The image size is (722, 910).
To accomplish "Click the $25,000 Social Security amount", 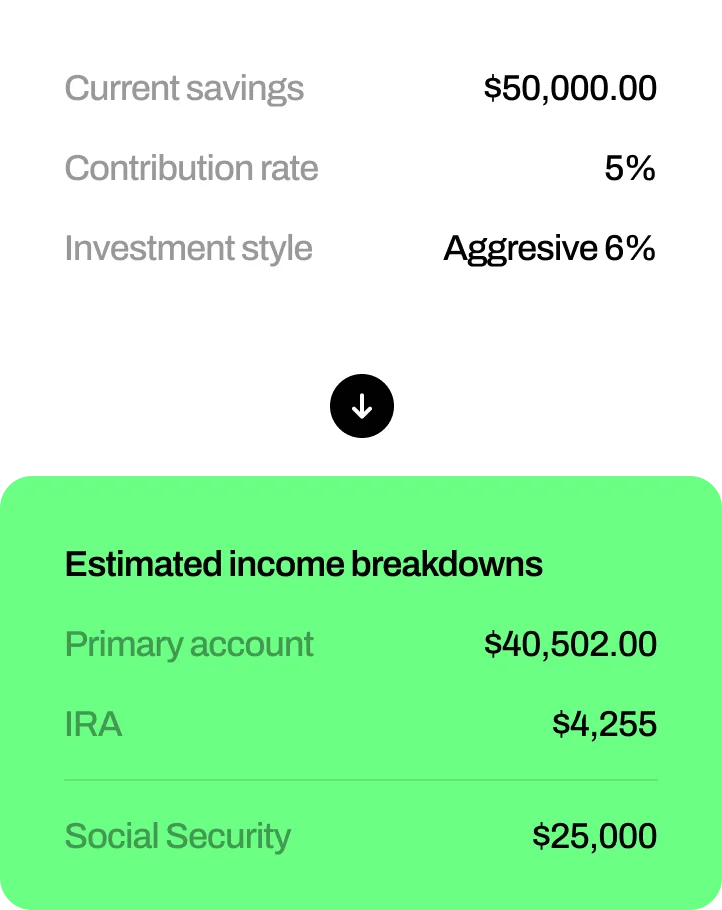I will coord(594,836).
